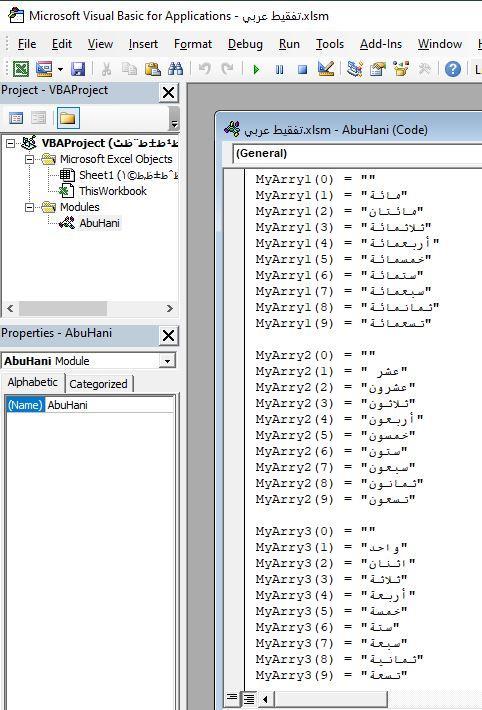
Task: Open the Debug menu
Action: pos(245,44)
